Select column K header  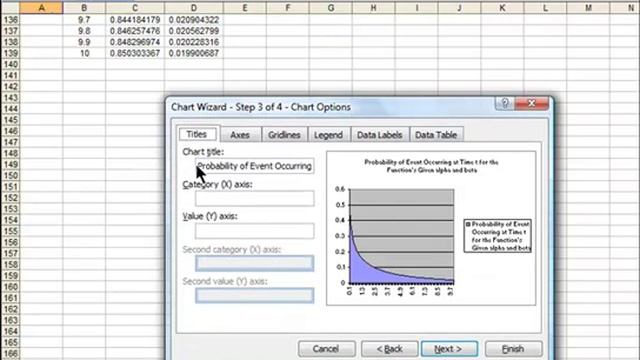pos(502,8)
